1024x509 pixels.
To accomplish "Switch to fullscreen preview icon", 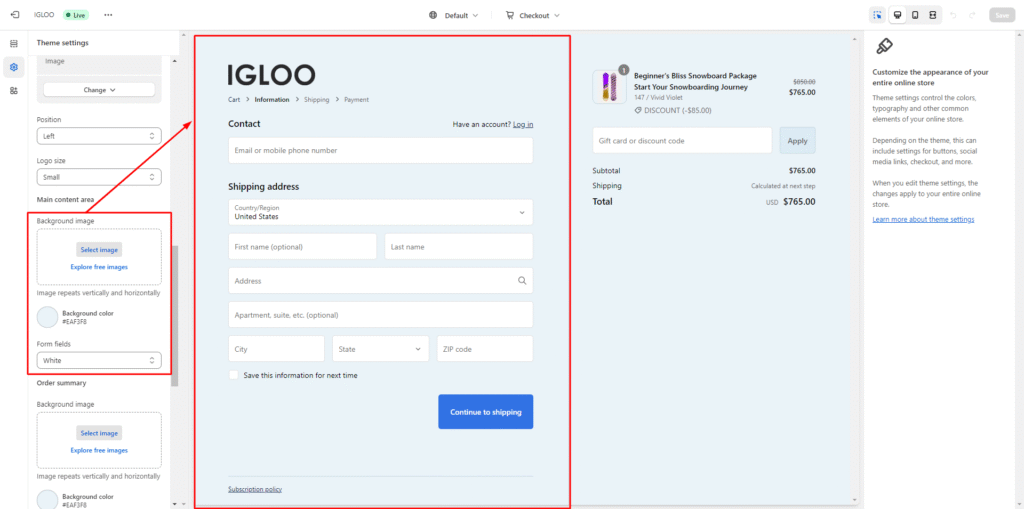I will pyautogui.click(x=932, y=15).
